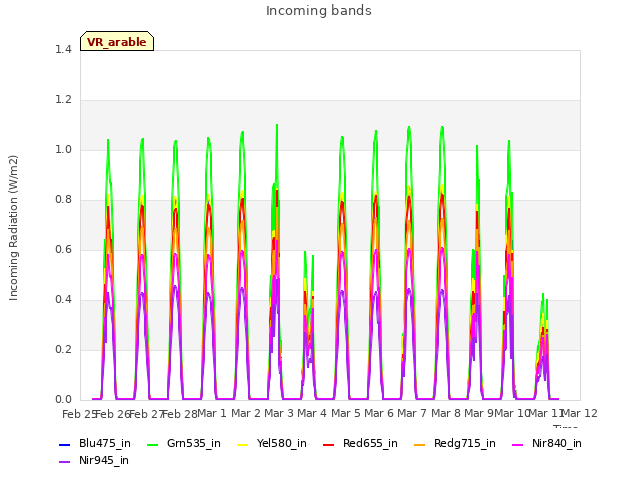Click the yellow Yel580_in legend swatch
Viewport: 640px width, 480px height.
click(x=243, y=444)
